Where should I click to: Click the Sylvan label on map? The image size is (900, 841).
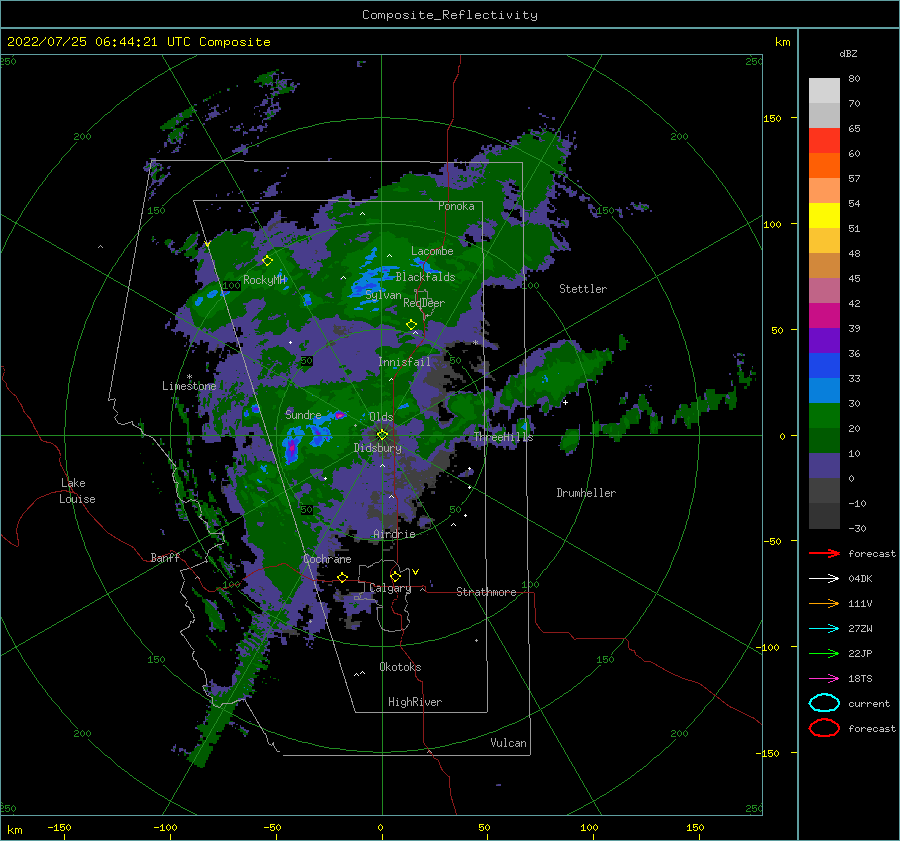coord(383,295)
